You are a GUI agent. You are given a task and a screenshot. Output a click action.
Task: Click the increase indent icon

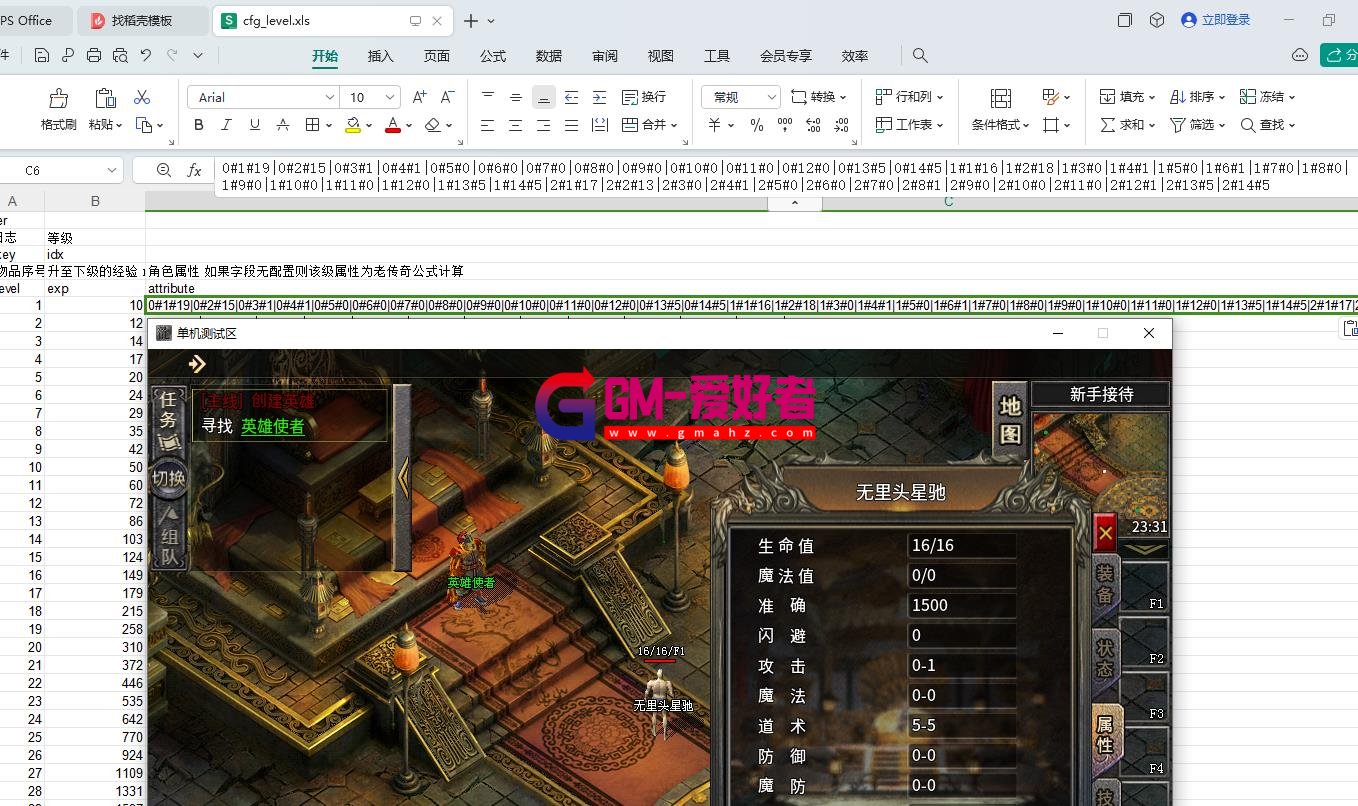(600, 97)
